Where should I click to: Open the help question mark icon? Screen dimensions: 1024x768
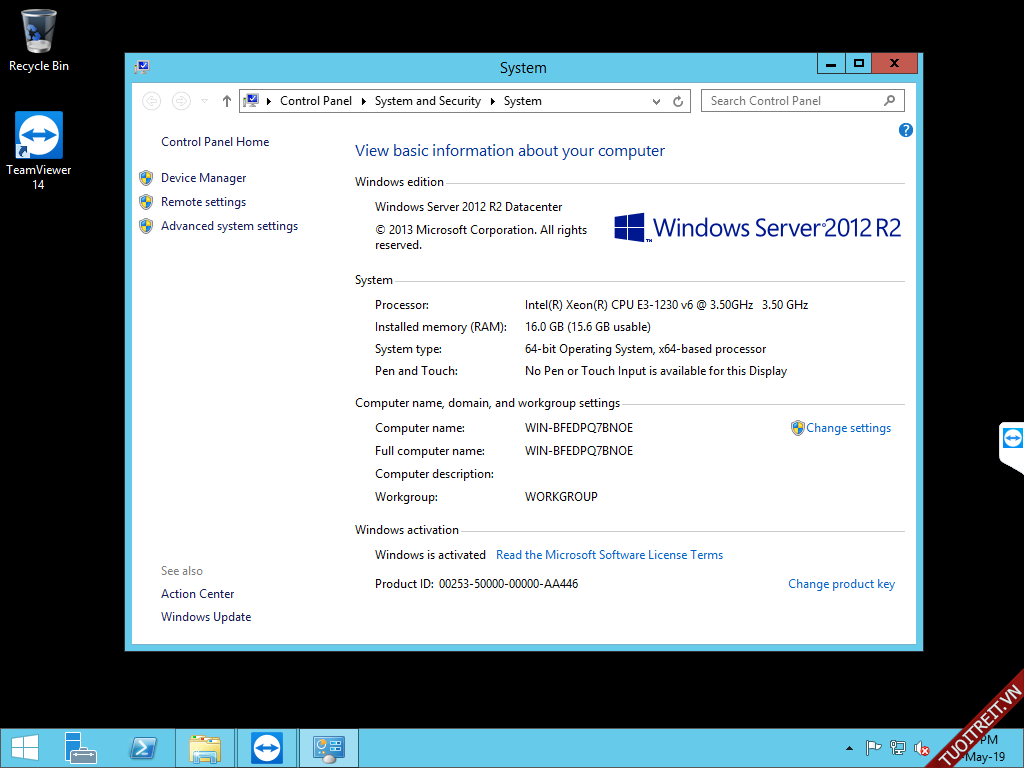pos(906,130)
